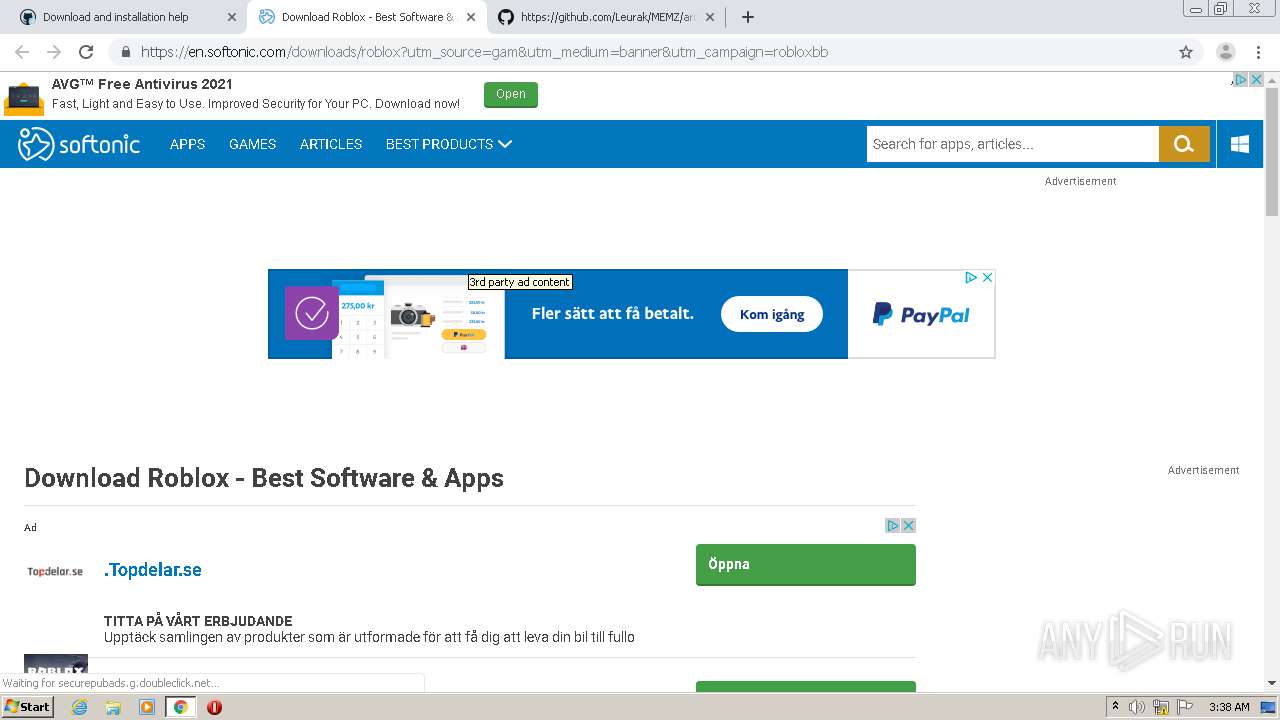The height and width of the screenshot is (720, 1280).
Task: Open AdChoices info on PayPal banner
Action: pyautogui.click(x=971, y=278)
